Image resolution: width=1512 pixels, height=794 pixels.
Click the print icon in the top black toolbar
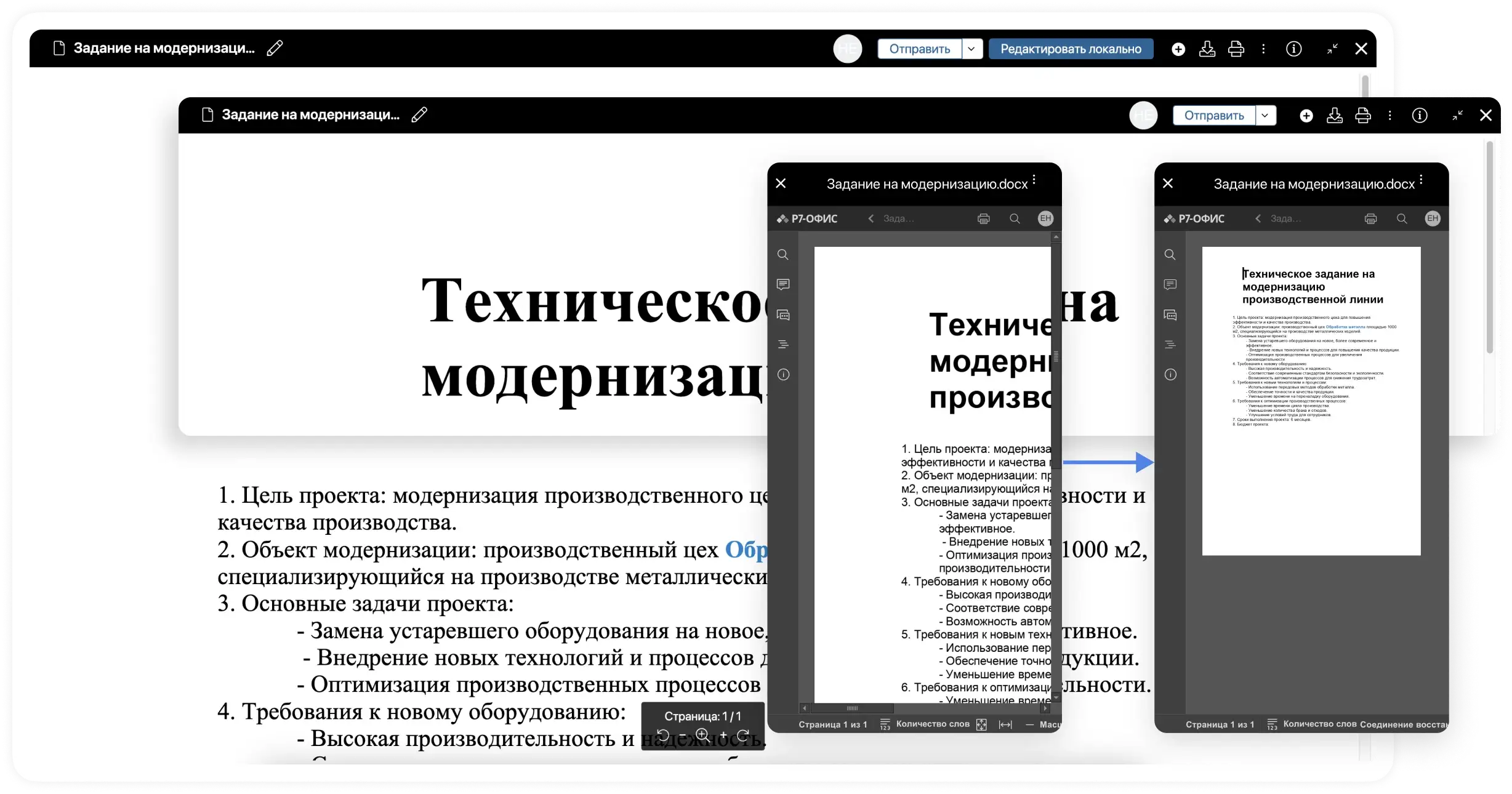(1236, 49)
